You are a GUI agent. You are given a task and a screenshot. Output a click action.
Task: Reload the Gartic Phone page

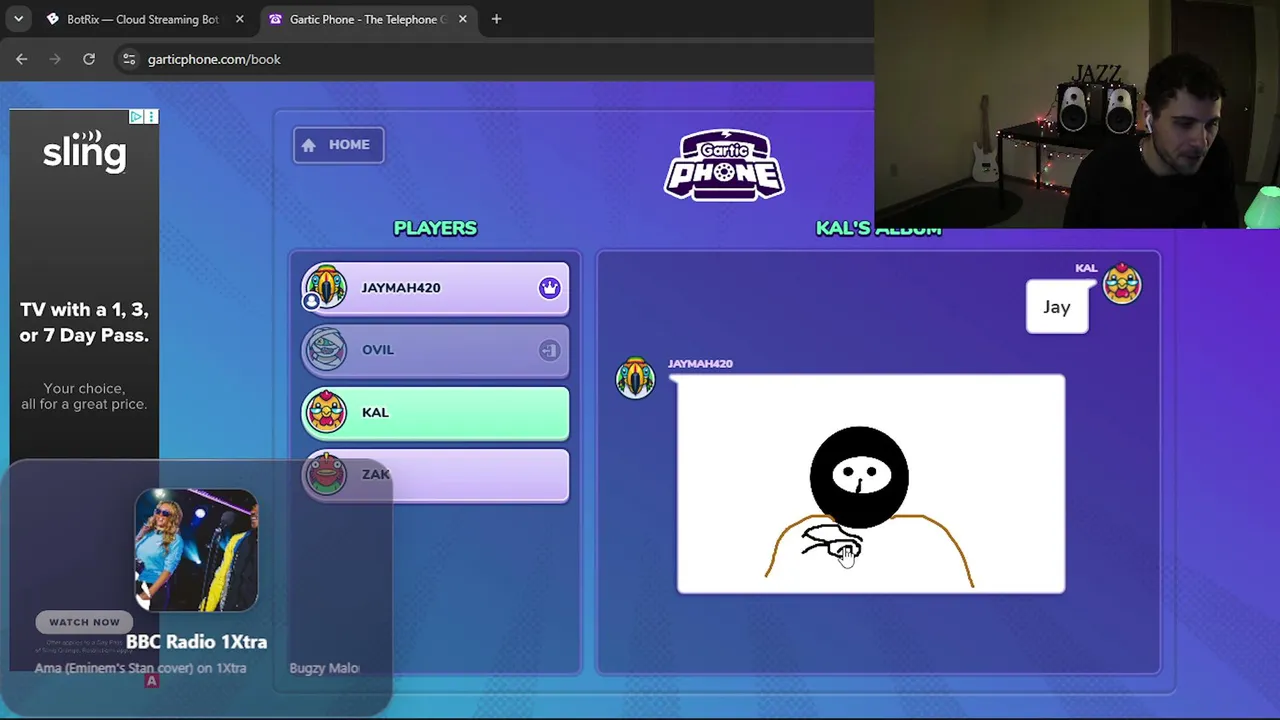click(x=89, y=59)
